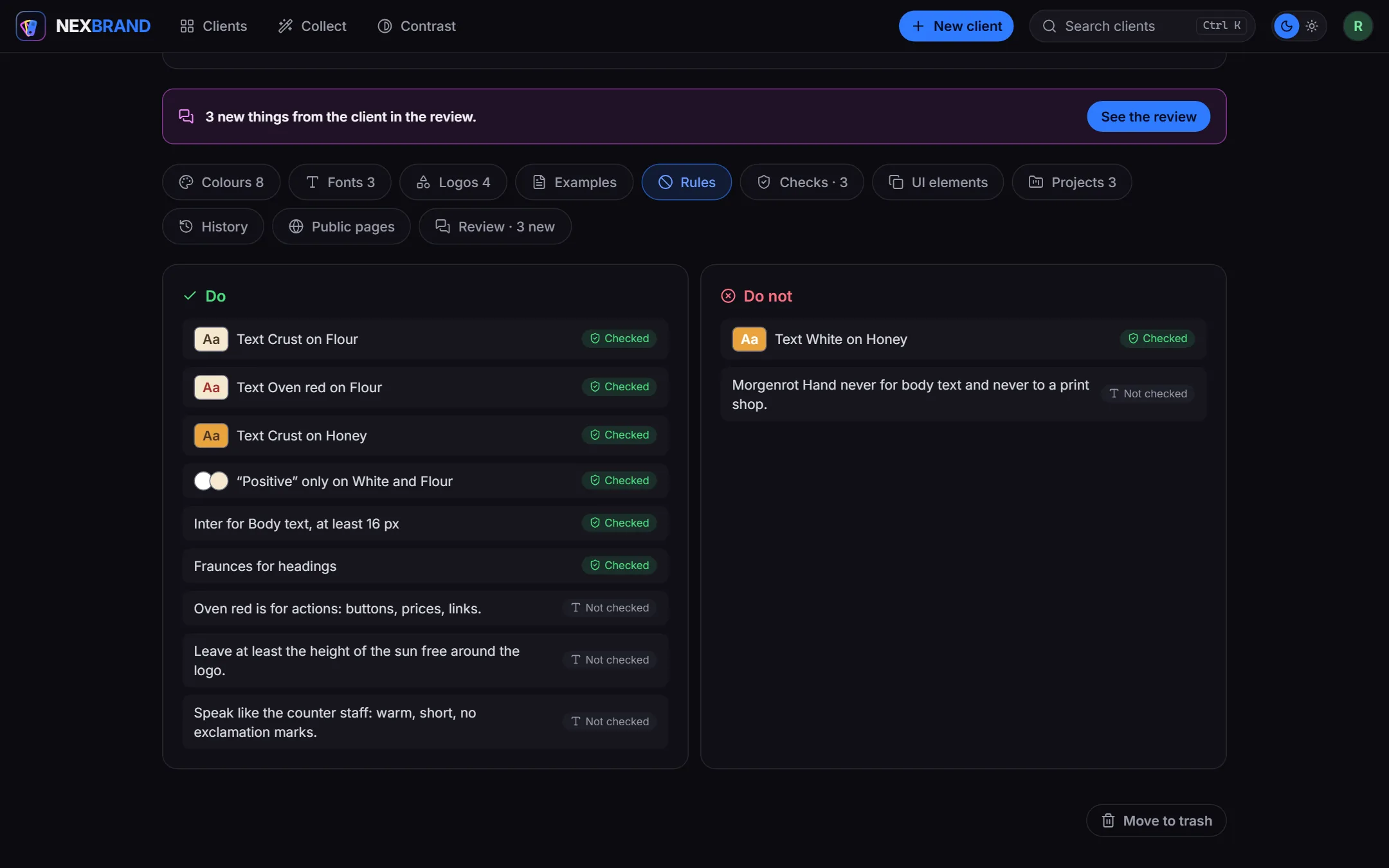
Task: Open the Logos 4 tab
Action: tap(453, 182)
